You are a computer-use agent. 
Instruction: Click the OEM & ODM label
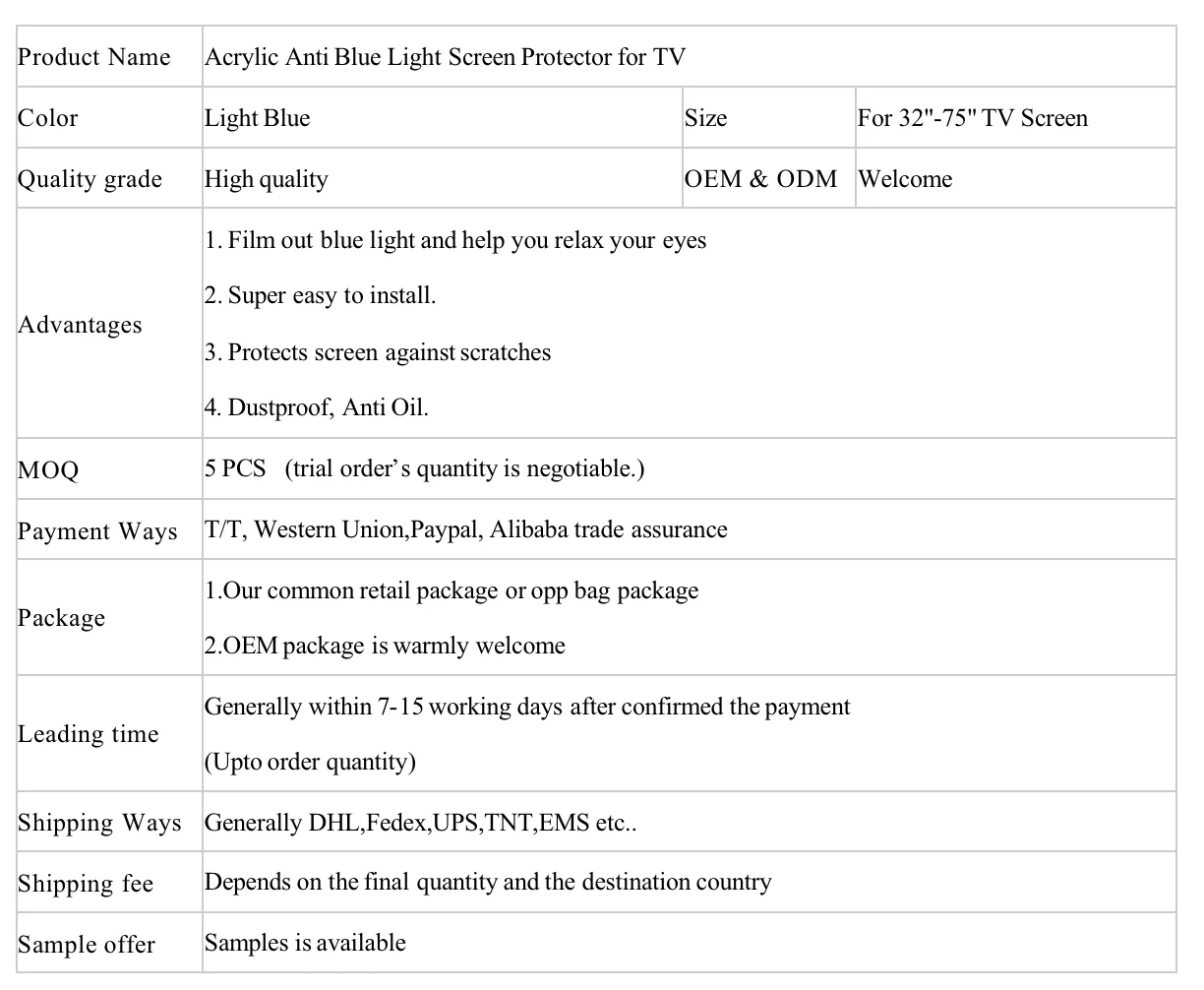pyautogui.click(x=760, y=179)
